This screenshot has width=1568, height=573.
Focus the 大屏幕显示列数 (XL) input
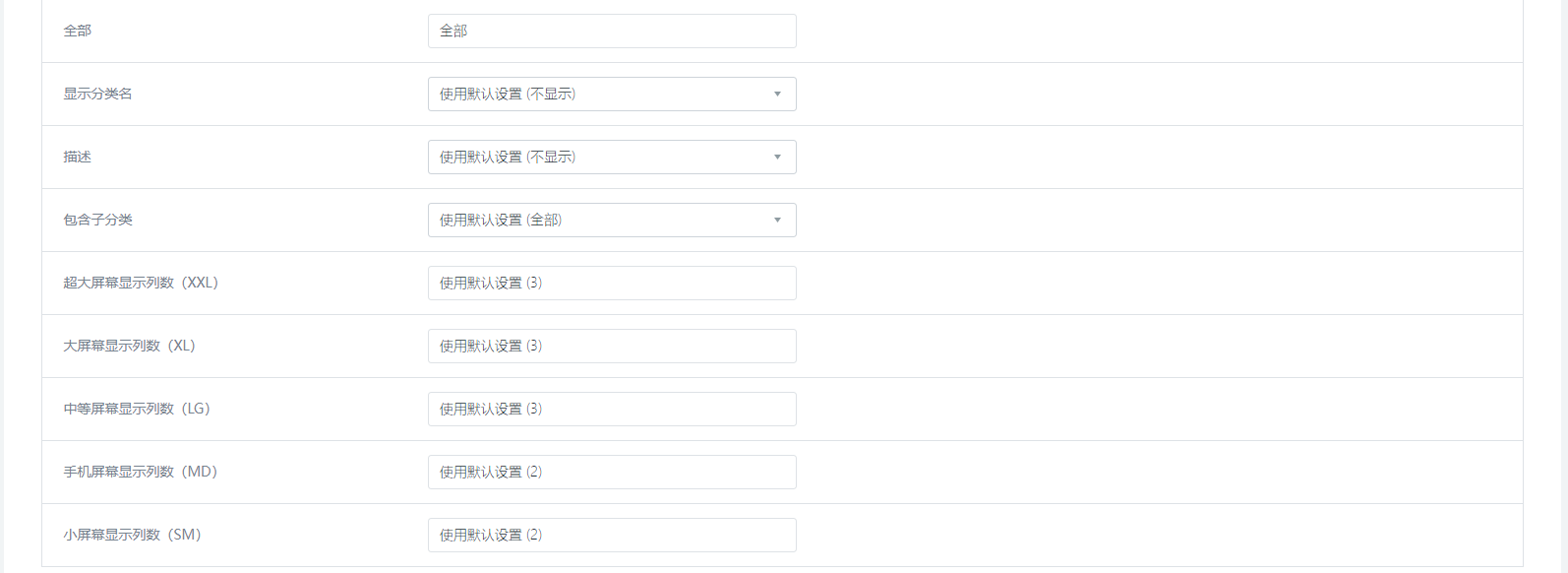coord(611,347)
